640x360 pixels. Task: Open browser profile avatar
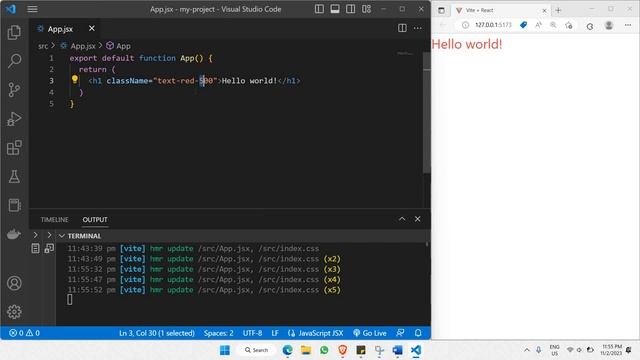click(x=609, y=25)
